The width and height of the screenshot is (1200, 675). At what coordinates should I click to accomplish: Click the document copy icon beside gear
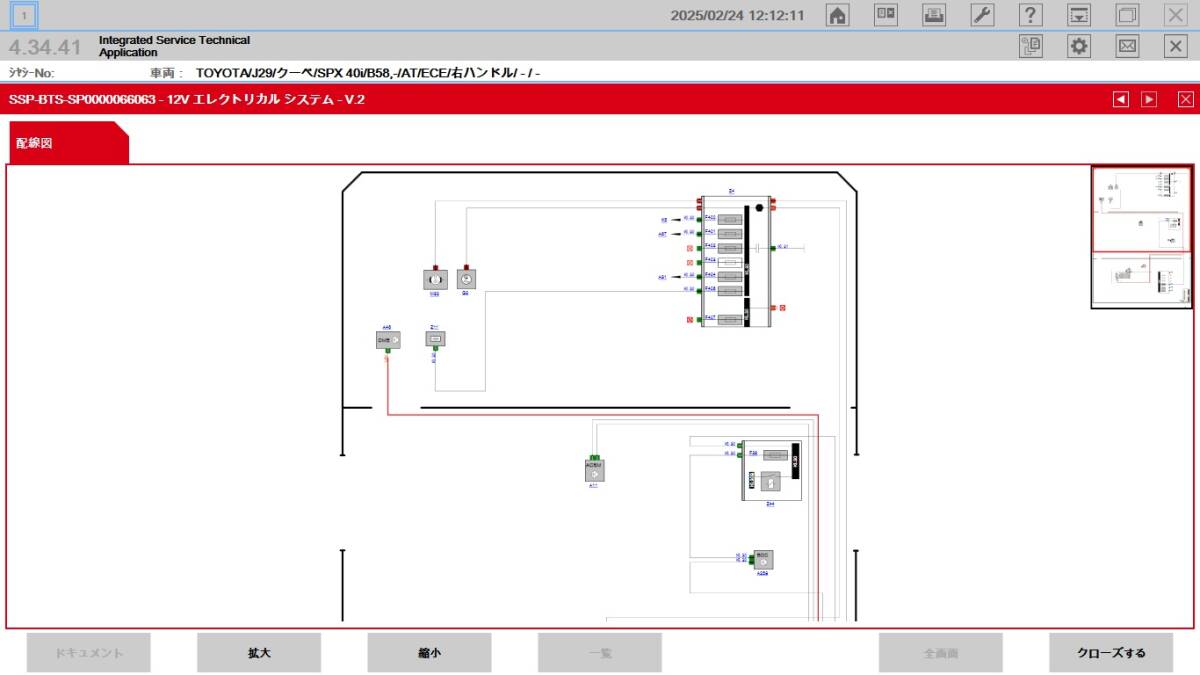pos(1030,46)
